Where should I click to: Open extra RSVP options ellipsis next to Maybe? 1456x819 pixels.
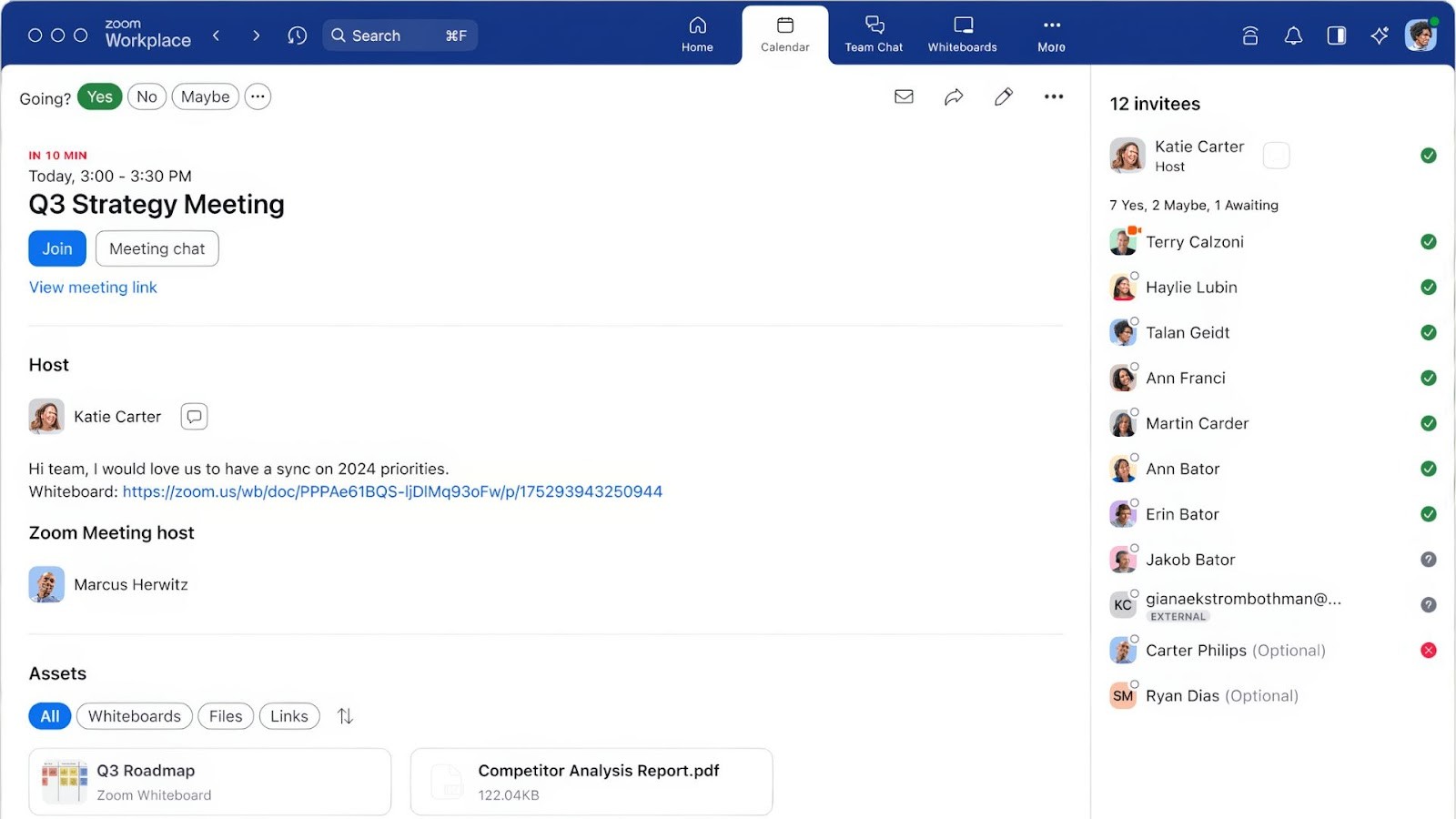click(x=258, y=96)
